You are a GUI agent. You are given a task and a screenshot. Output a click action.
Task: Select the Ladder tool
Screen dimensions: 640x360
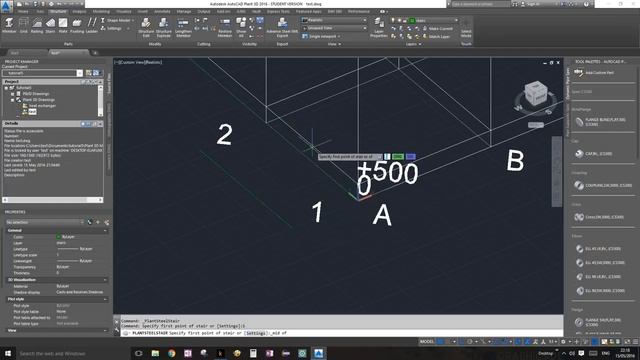point(92,25)
